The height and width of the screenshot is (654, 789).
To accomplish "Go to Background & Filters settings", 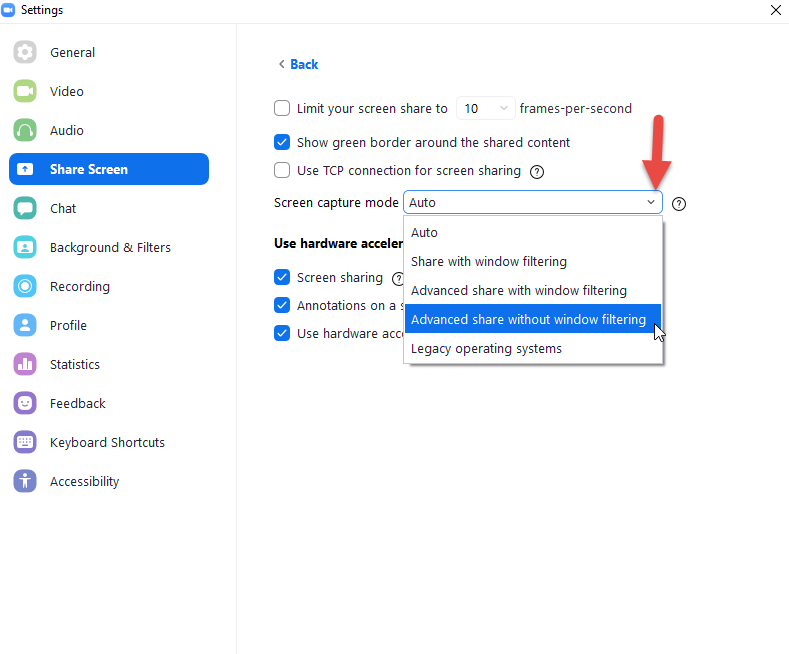I will [109, 247].
